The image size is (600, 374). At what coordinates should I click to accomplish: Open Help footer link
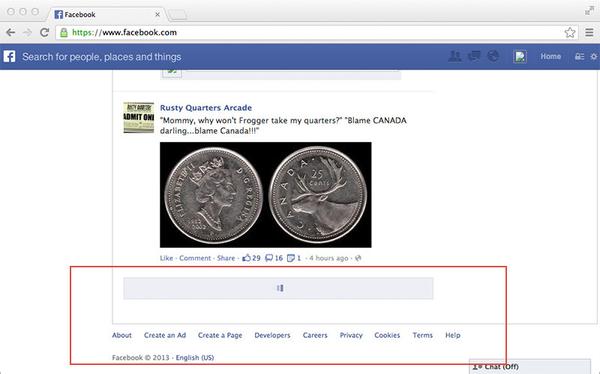coord(453,335)
